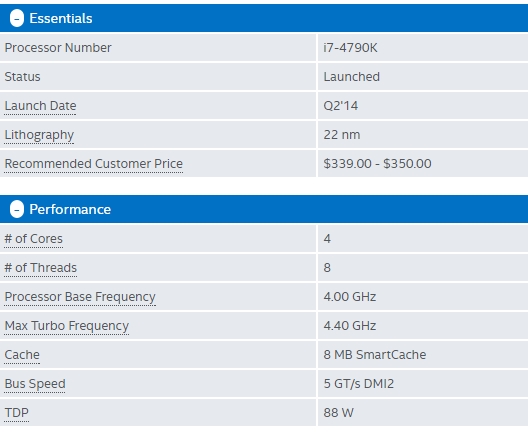
Task: Open the Launch Date definition link
Action: 40,106
